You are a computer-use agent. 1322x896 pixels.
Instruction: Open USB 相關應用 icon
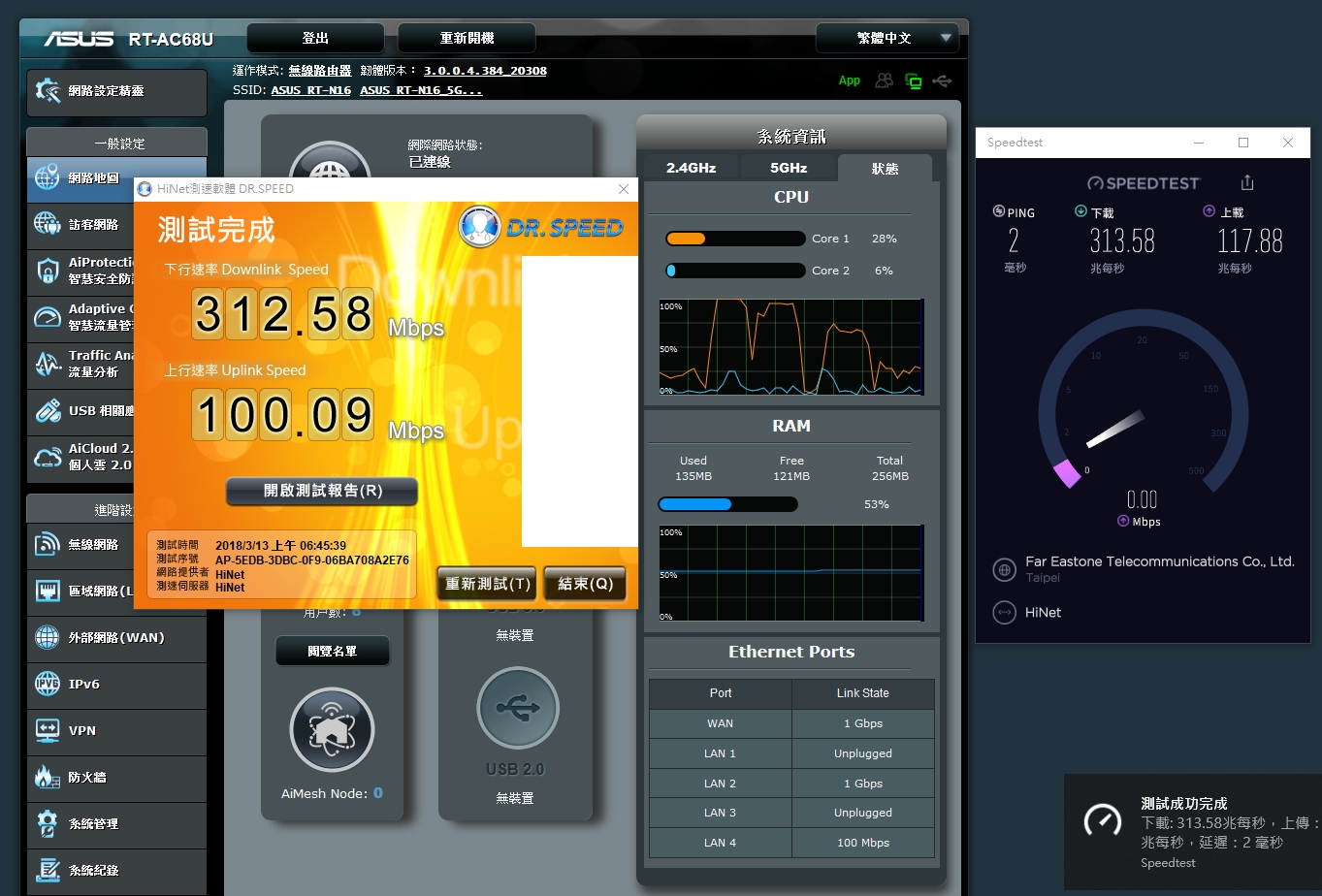[x=48, y=410]
